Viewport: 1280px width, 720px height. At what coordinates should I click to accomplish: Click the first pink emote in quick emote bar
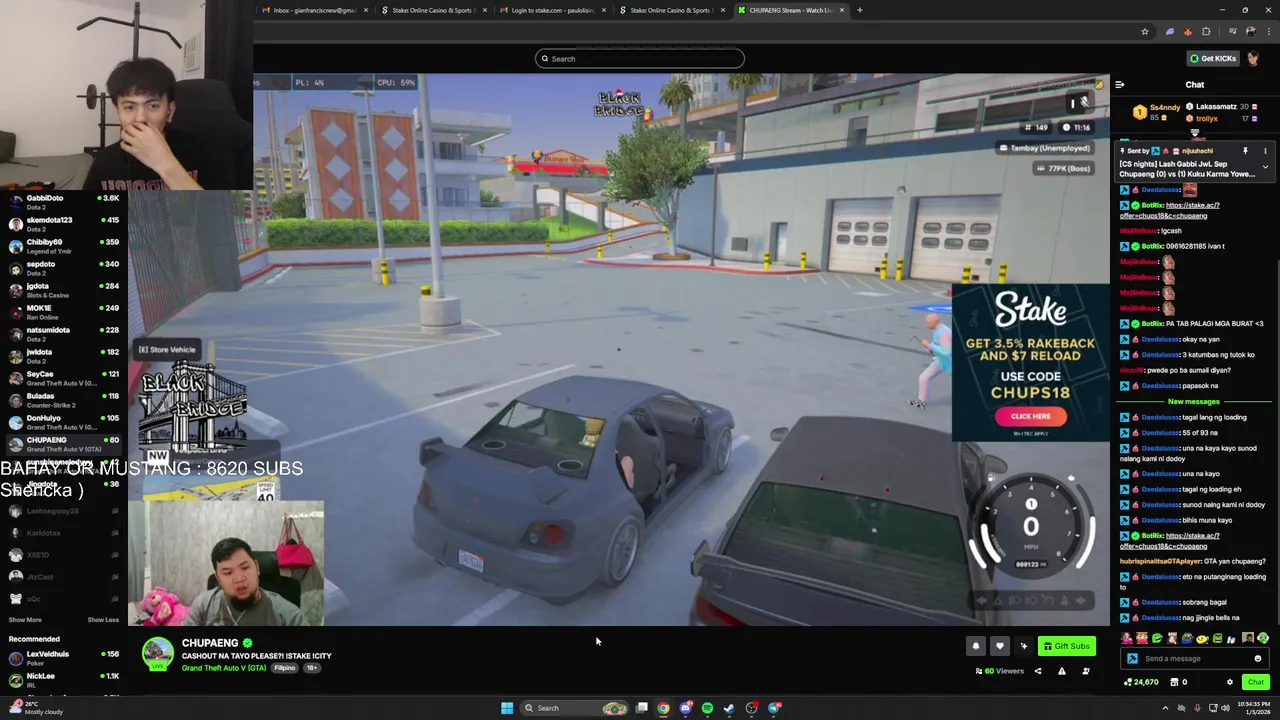point(1127,638)
